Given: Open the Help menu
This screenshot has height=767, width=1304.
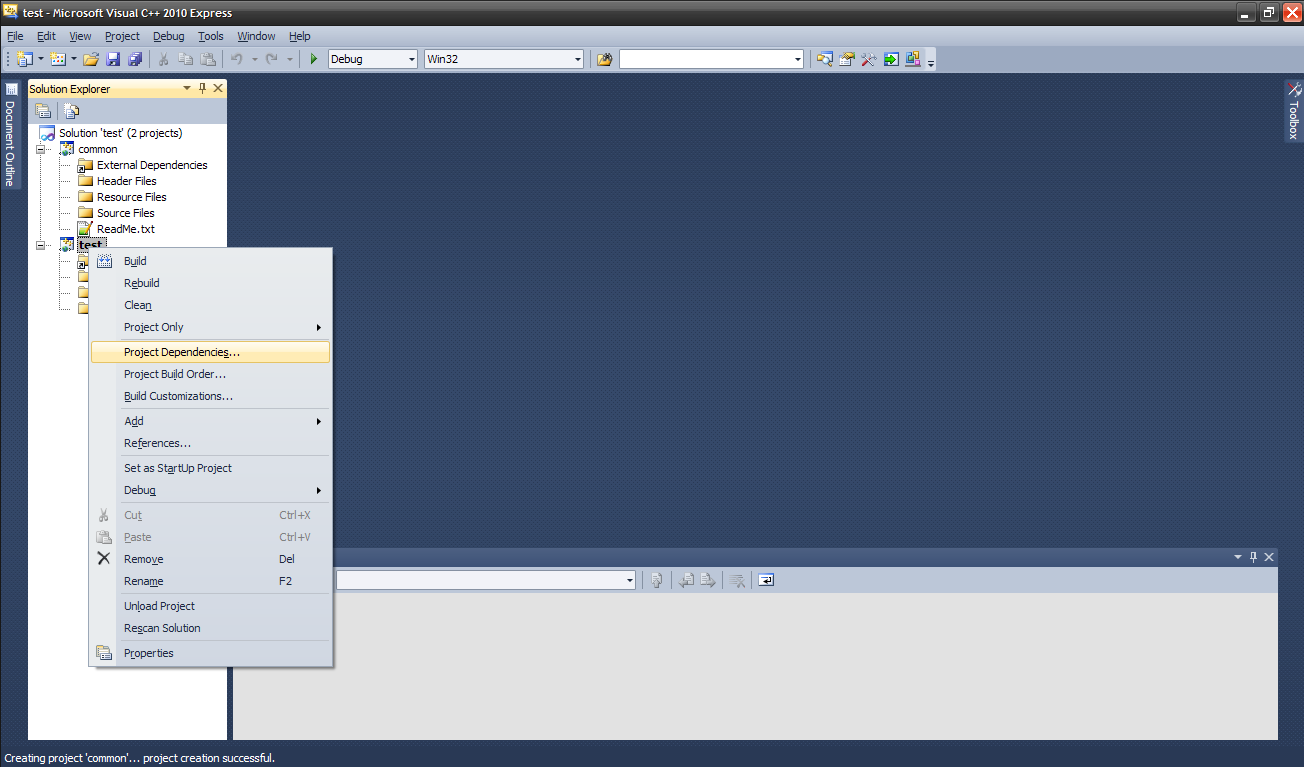Looking at the screenshot, I should tap(300, 36).
